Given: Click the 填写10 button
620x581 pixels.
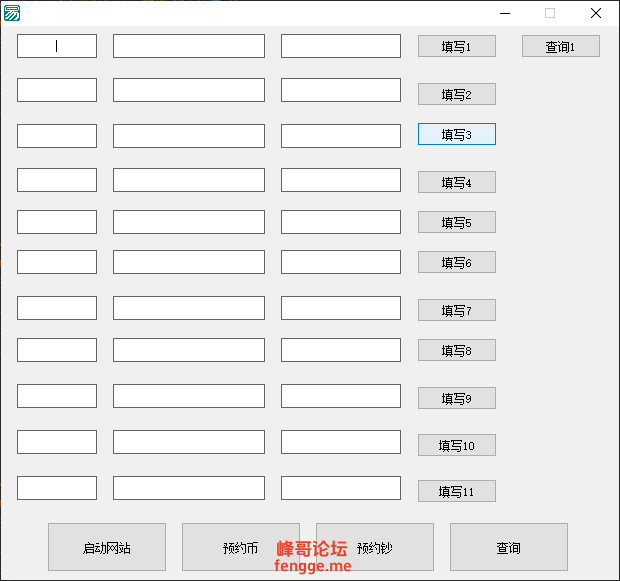Looking at the screenshot, I should pyautogui.click(x=457, y=445).
